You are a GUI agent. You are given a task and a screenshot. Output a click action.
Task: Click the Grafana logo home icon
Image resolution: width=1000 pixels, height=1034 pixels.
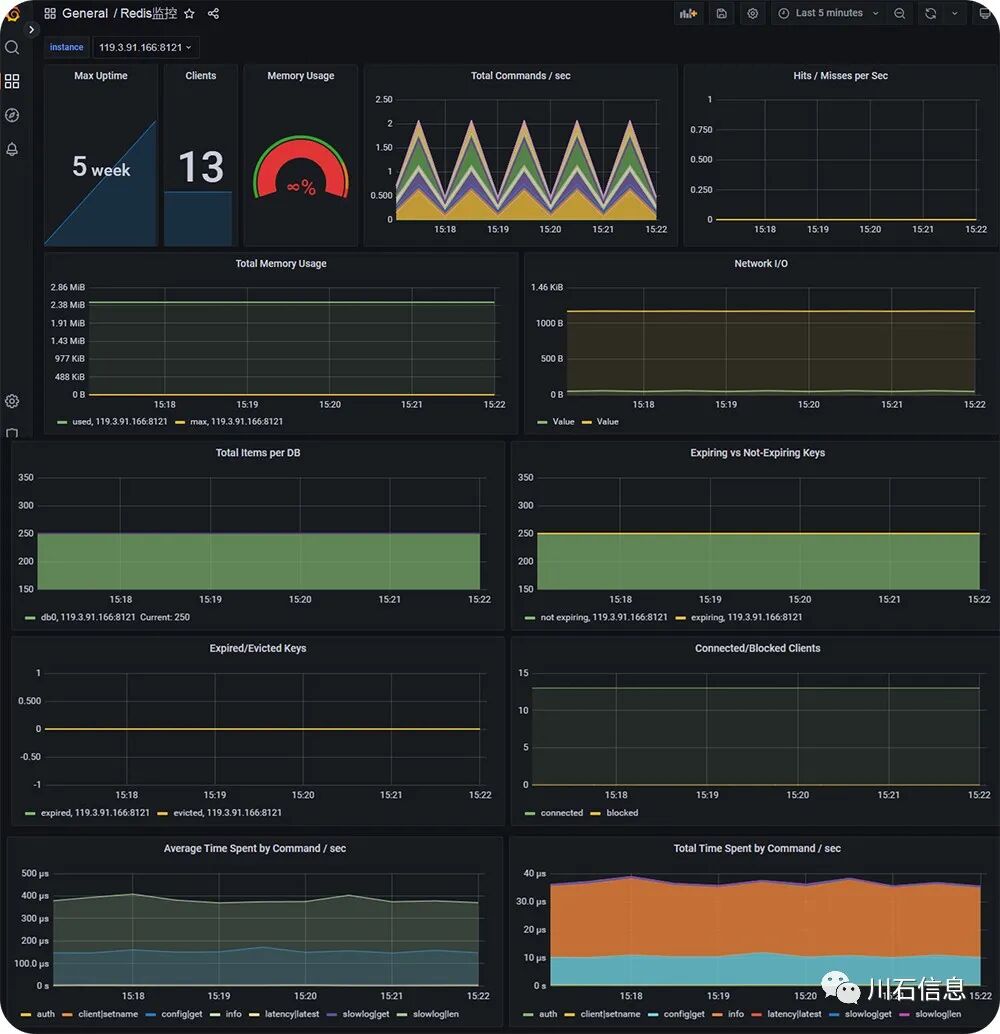[x=11, y=13]
